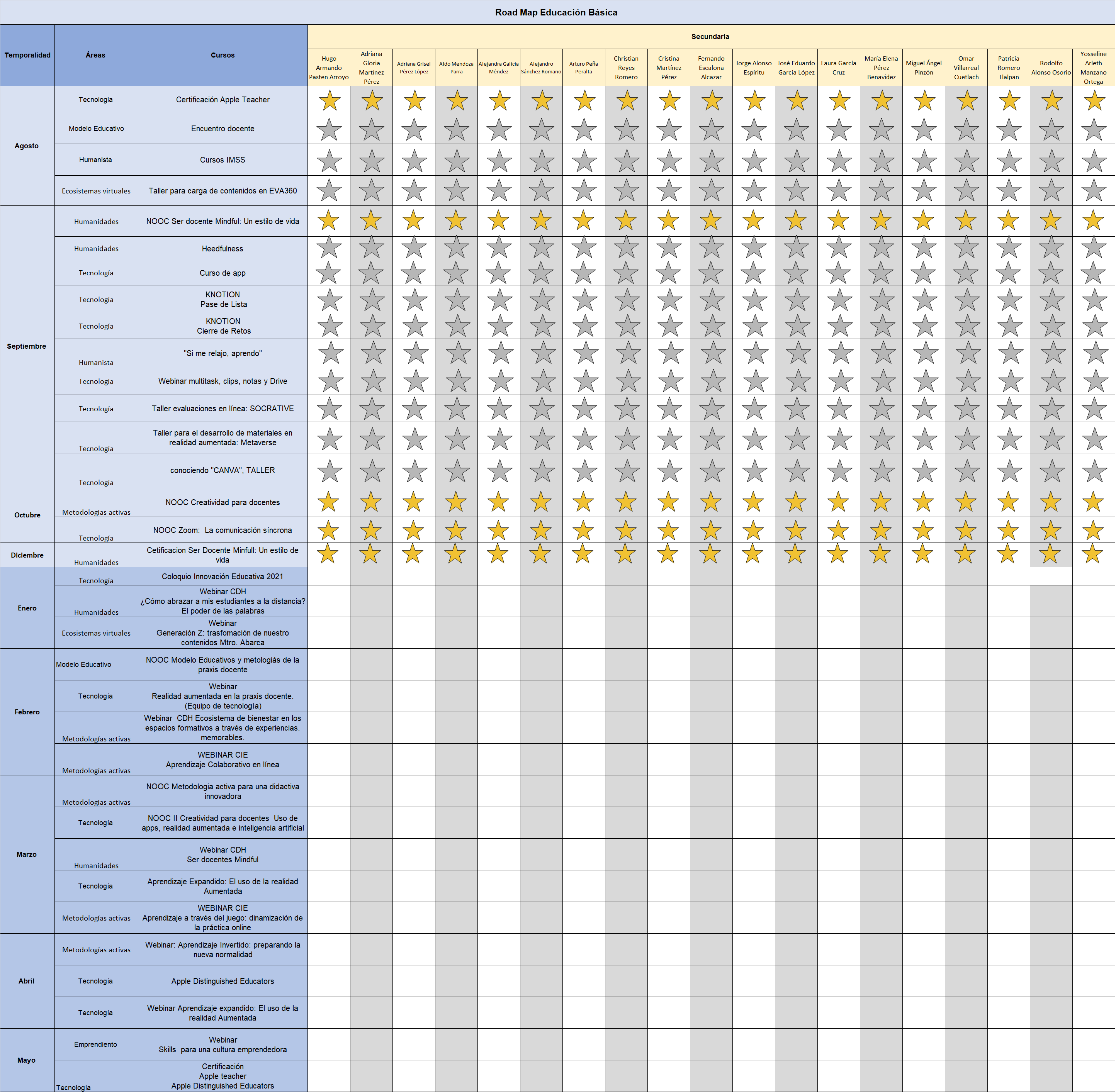The width and height of the screenshot is (1116, 1092).
Task: Select the Road Map Educación Básica title
Action: tap(557, 12)
